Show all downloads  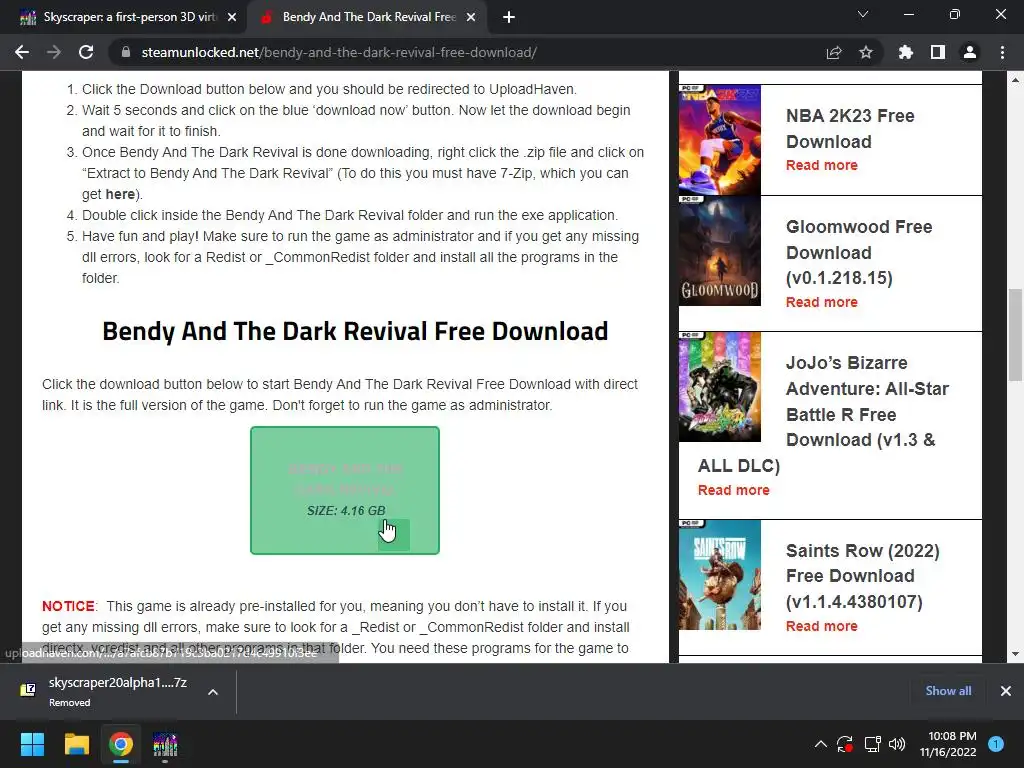click(948, 691)
